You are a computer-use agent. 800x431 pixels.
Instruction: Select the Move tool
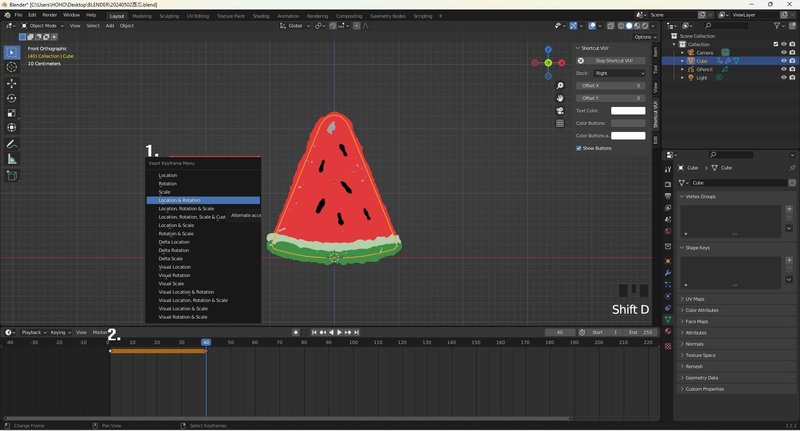tap(12, 83)
